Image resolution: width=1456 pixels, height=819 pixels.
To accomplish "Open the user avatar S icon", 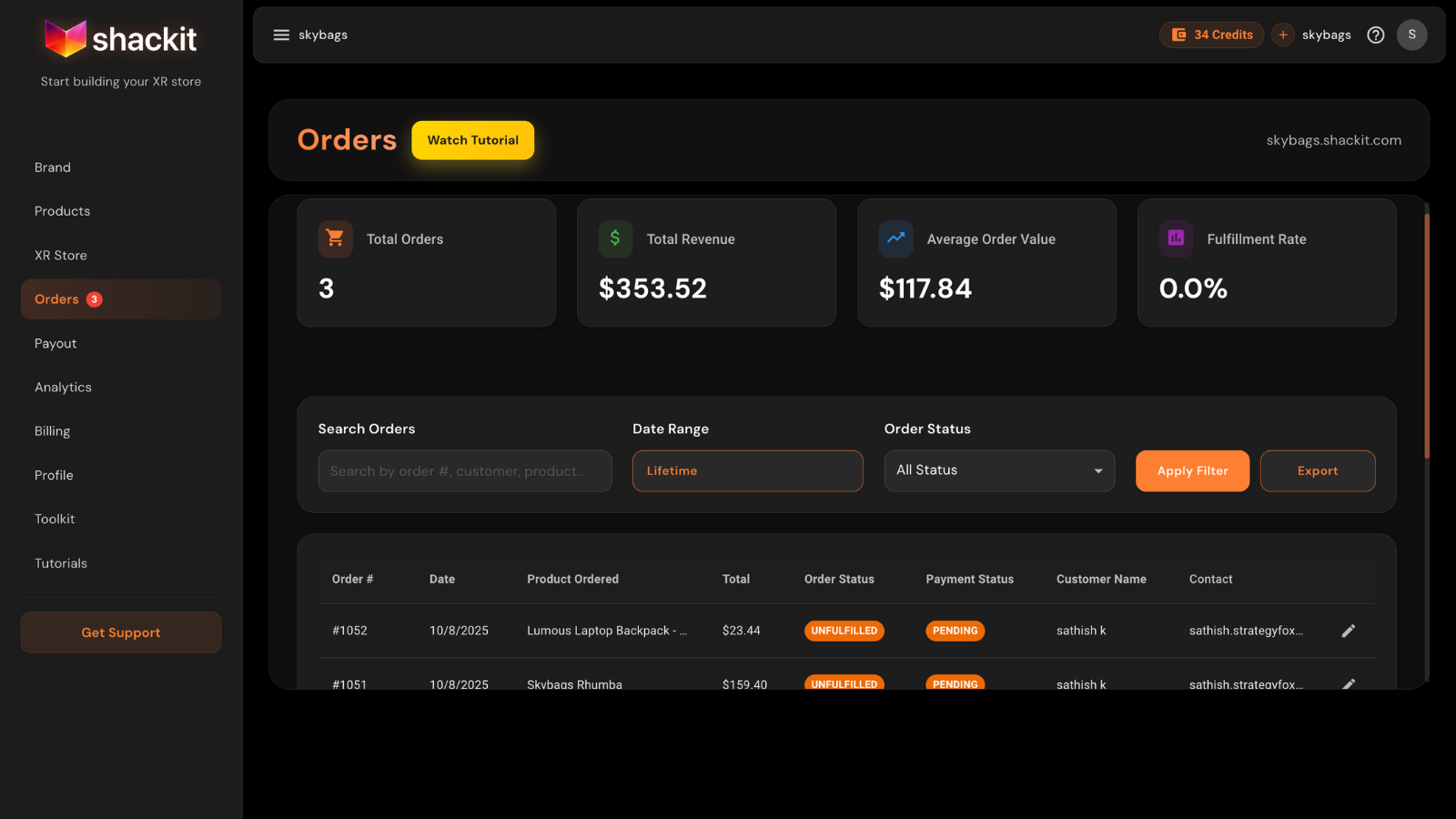I will [1411, 35].
